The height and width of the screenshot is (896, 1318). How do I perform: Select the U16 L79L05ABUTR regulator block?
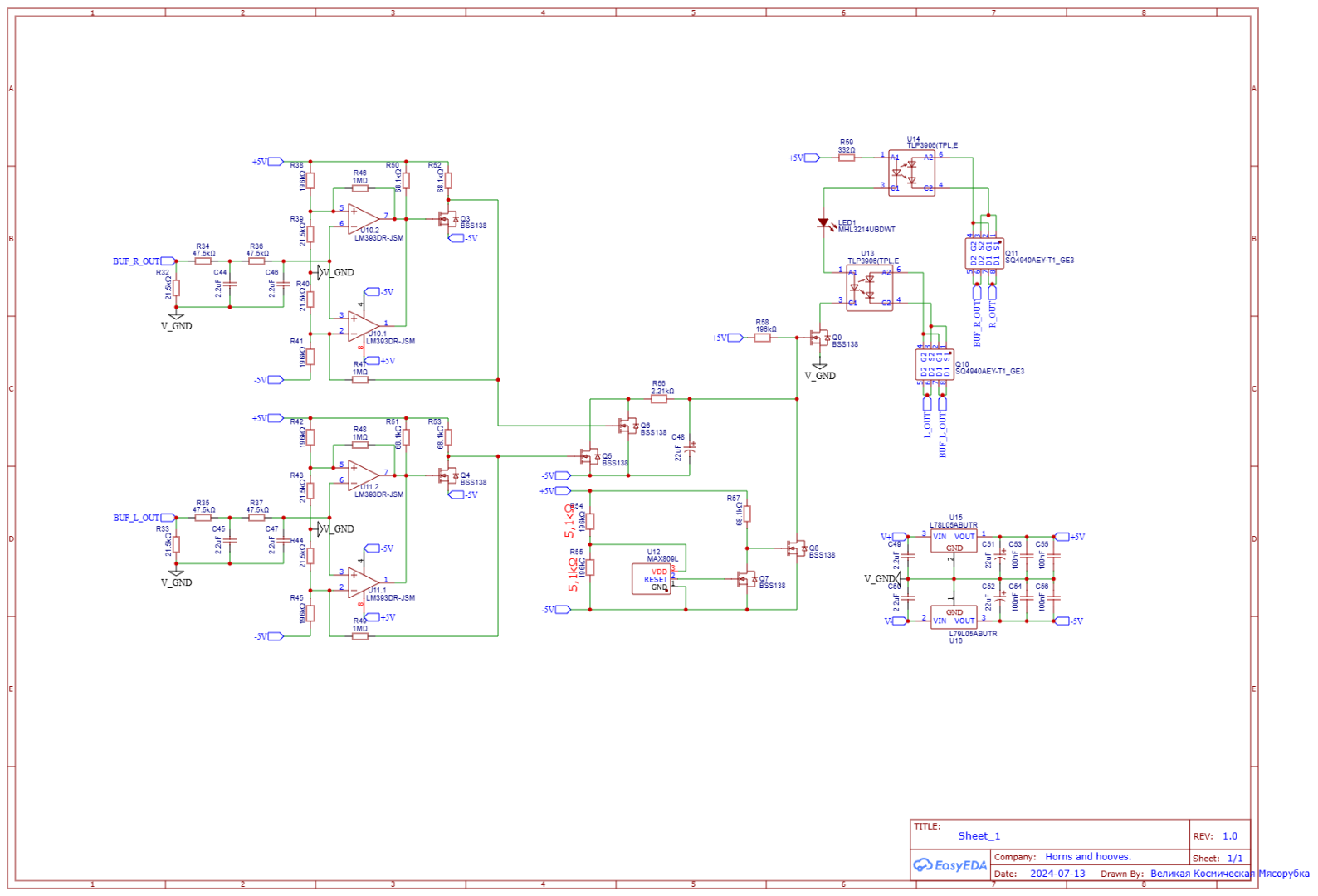pos(953,616)
